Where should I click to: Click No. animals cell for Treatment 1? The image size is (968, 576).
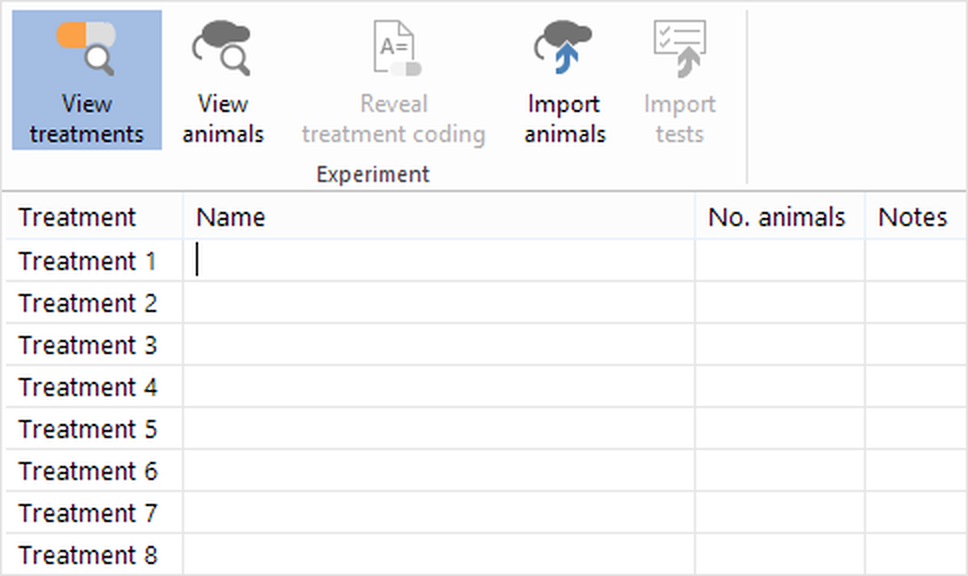(x=780, y=261)
